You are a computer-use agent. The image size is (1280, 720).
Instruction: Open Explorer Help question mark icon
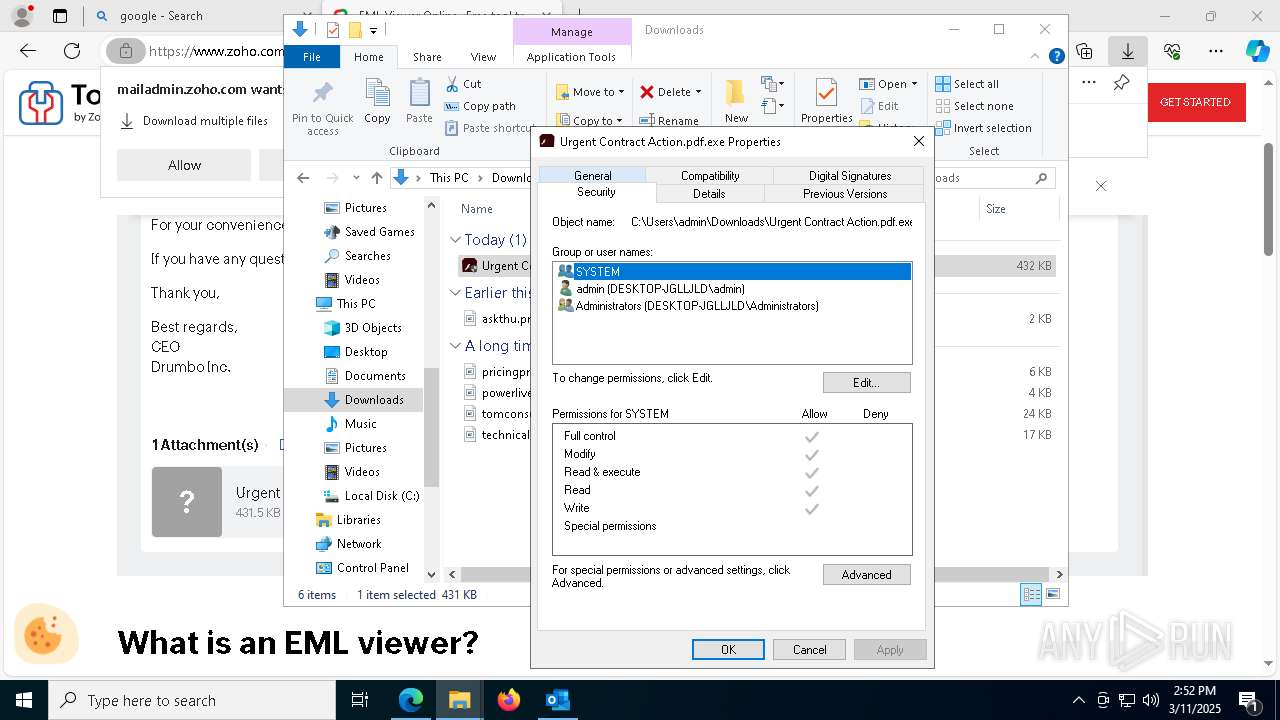(x=1056, y=56)
